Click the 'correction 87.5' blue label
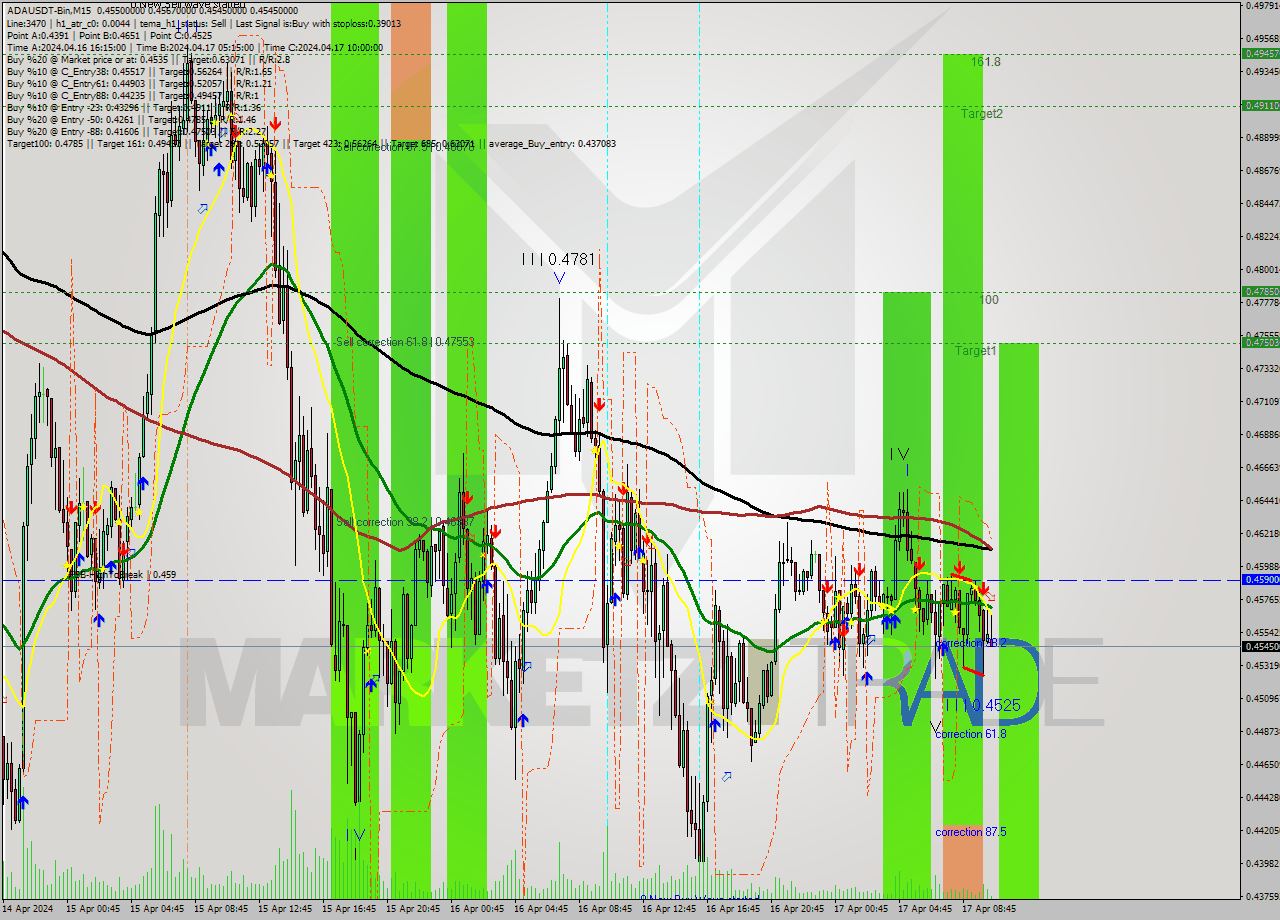 click(x=971, y=832)
